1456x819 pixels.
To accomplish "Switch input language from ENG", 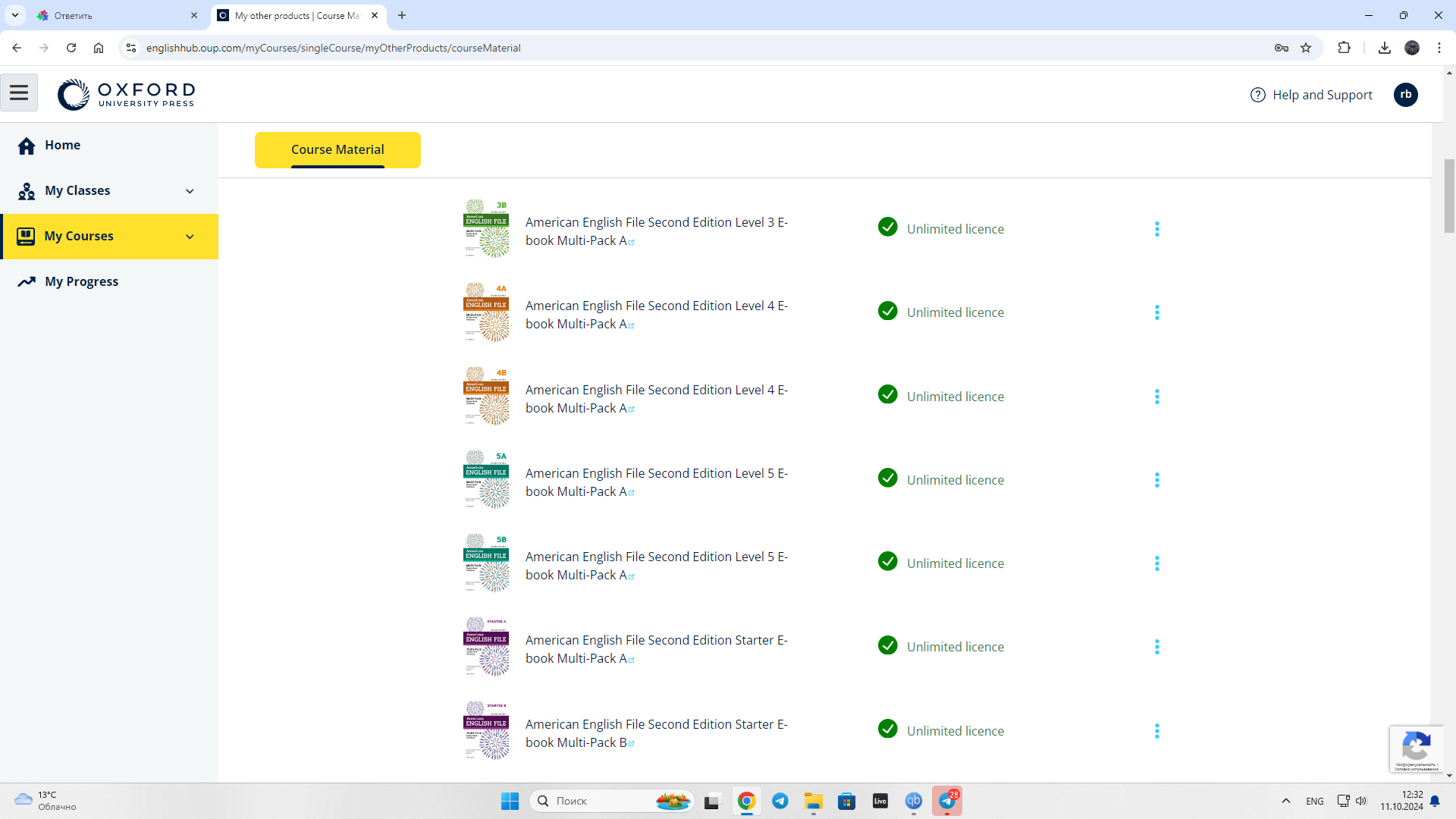I will [x=1315, y=801].
